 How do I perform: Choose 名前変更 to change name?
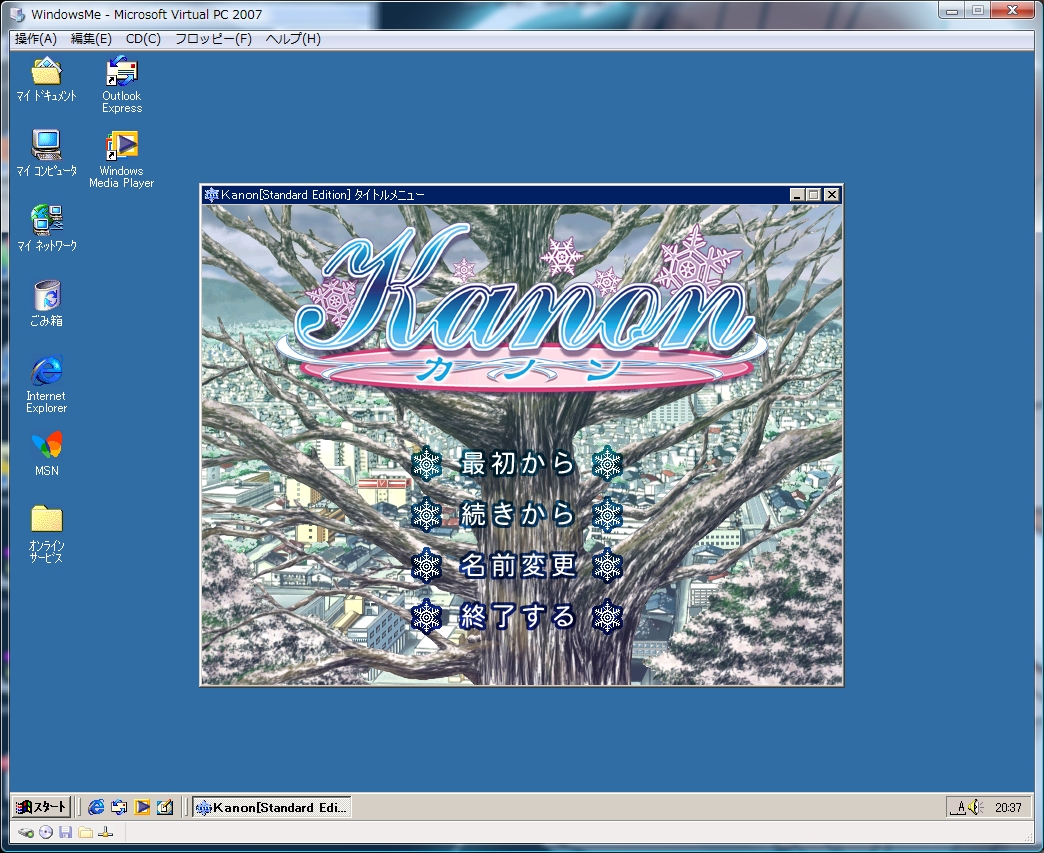click(x=517, y=566)
